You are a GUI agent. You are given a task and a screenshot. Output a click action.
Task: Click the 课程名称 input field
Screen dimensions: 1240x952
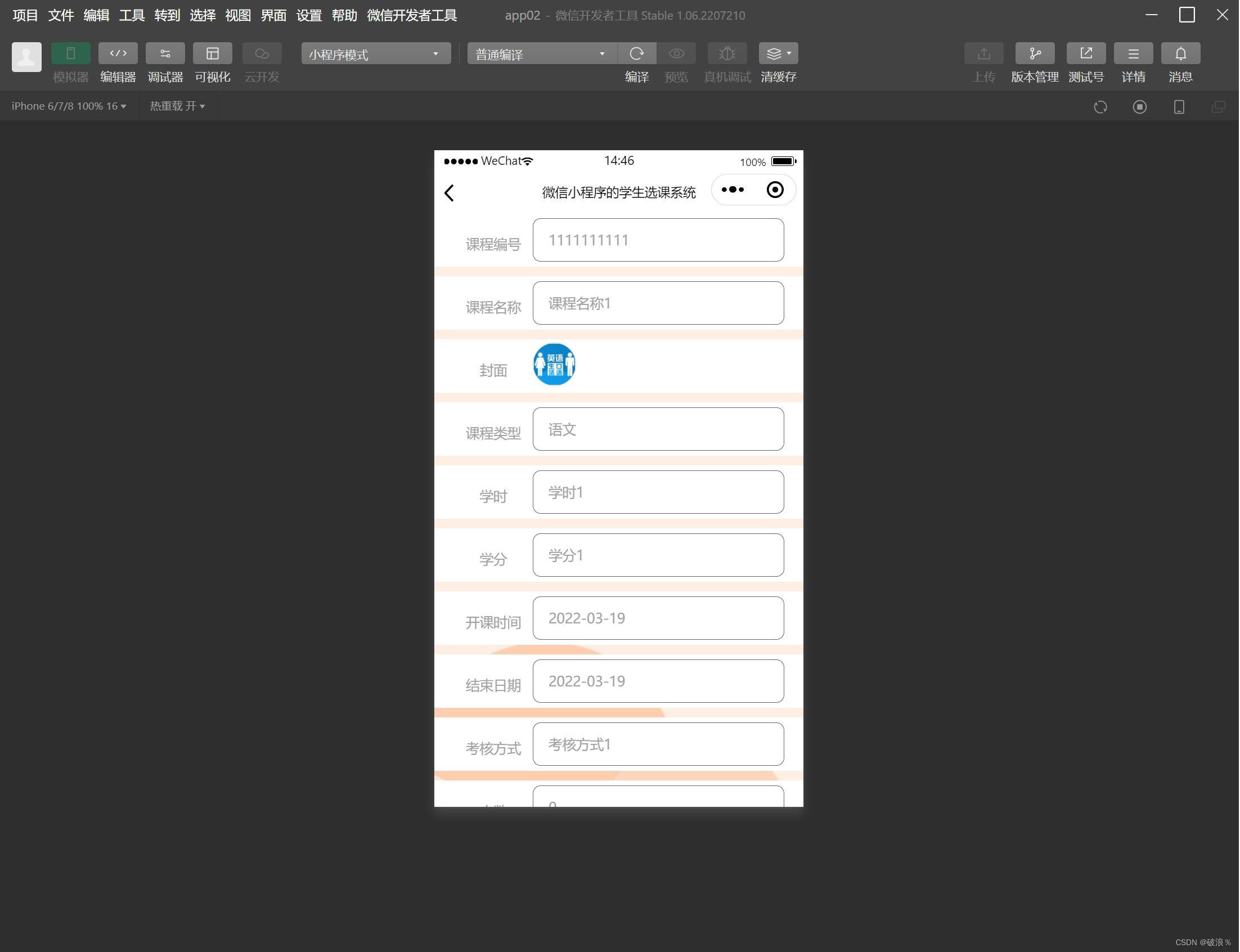click(x=659, y=303)
